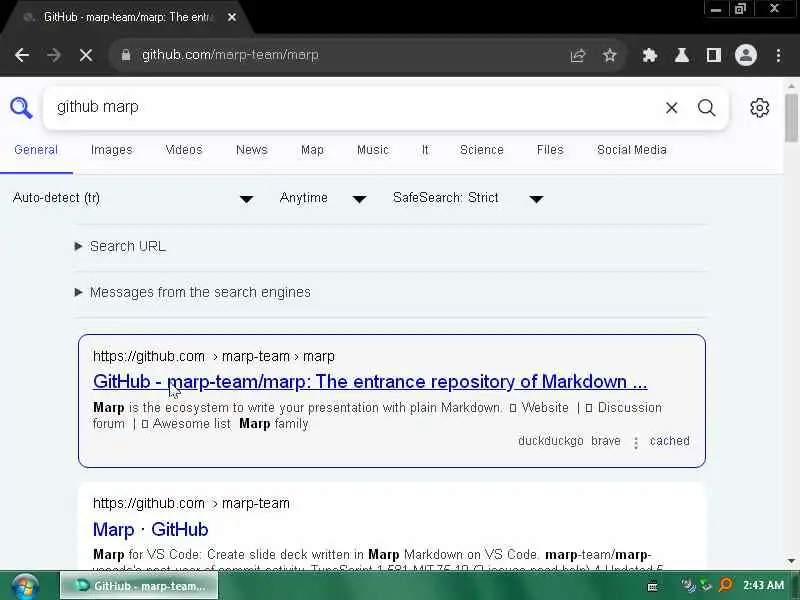Click the https://github.com marp-team marp URL
Image resolution: width=800 pixels, height=600 pixels.
(214, 356)
